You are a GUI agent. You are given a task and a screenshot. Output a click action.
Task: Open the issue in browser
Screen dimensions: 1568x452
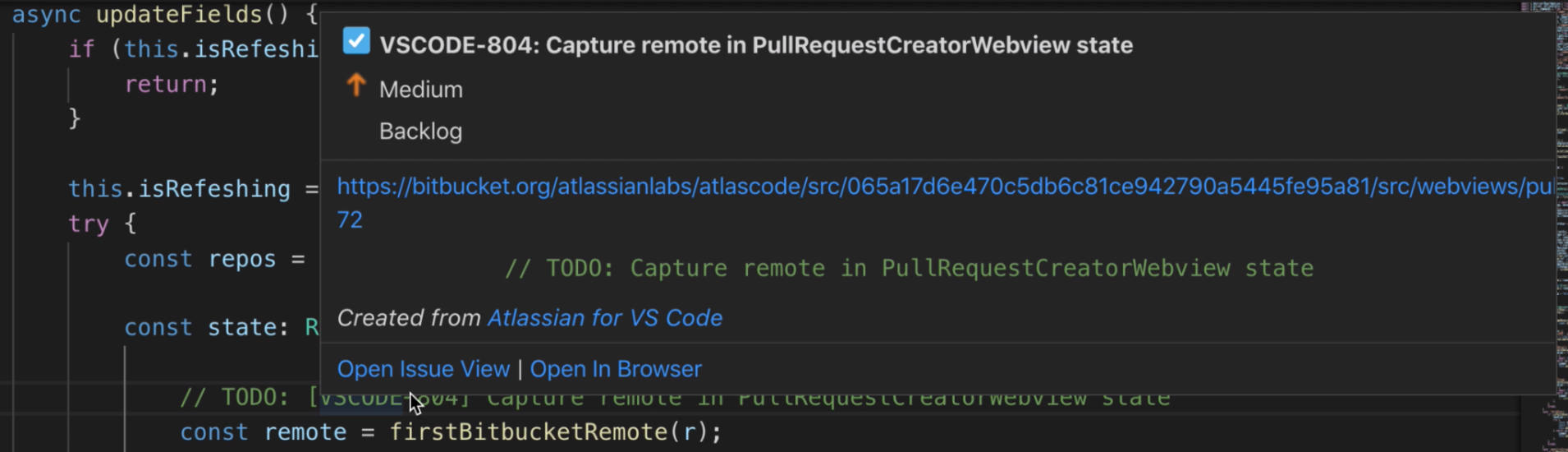tap(616, 369)
